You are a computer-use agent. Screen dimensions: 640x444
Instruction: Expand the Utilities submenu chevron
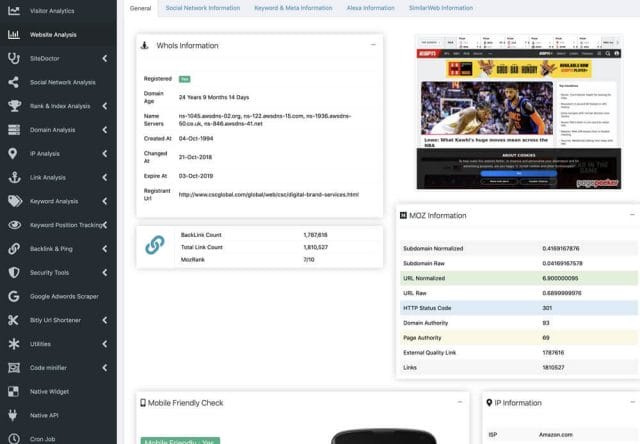(105, 344)
